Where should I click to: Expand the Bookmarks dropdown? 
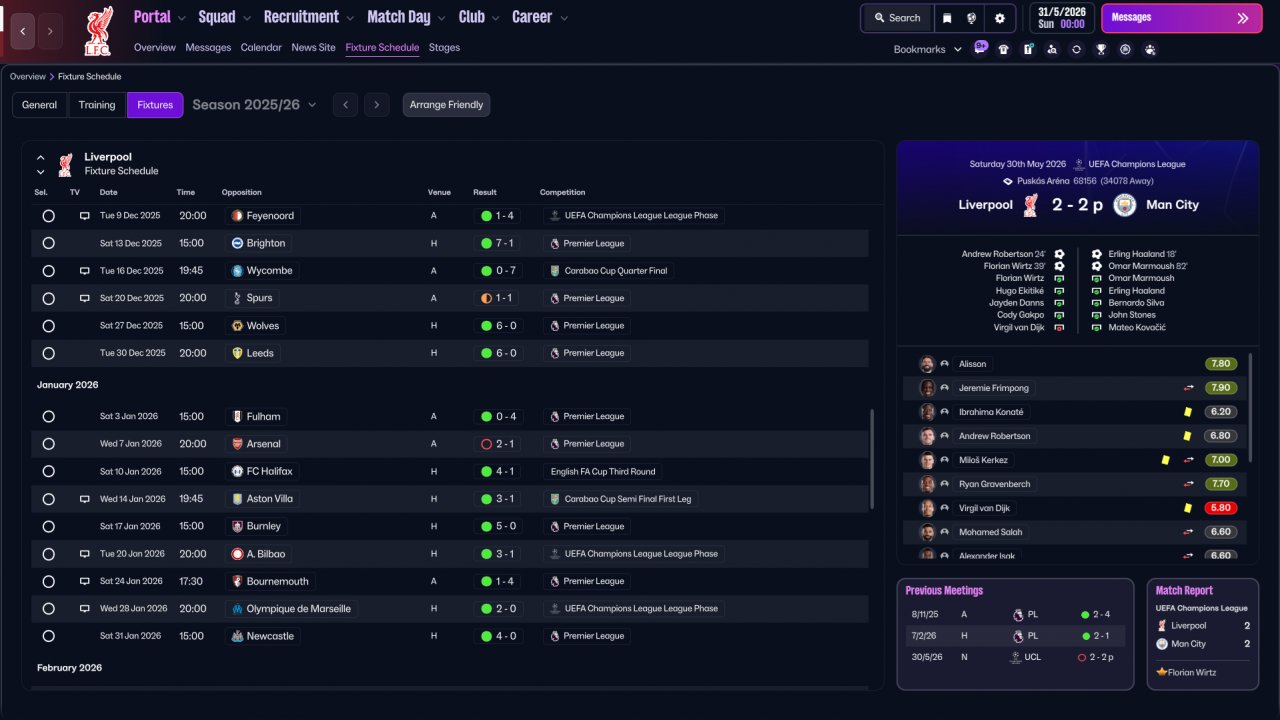tap(928, 49)
